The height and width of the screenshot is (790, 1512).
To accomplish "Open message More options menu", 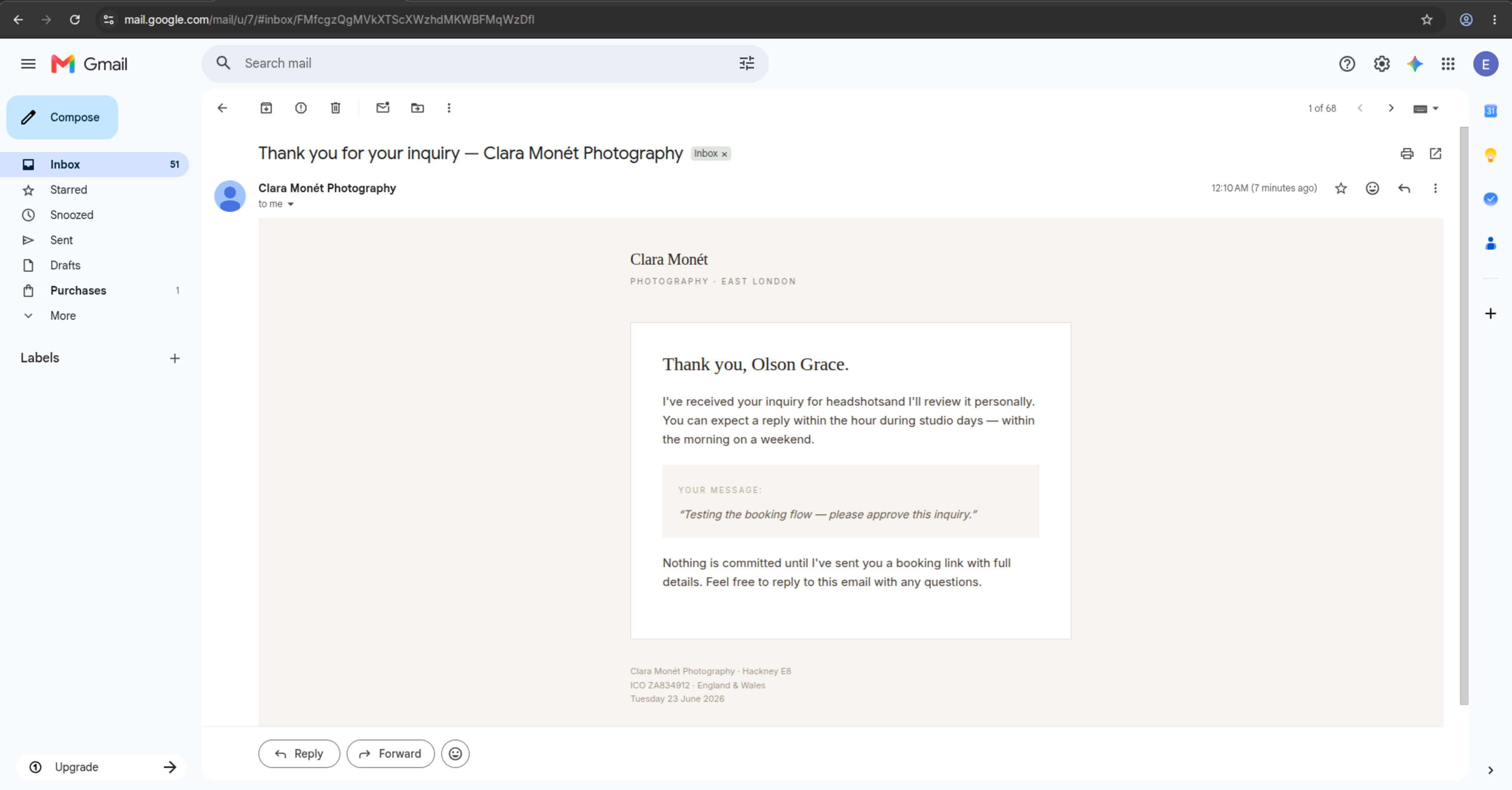I will pyautogui.click(x=1436, y=189).
